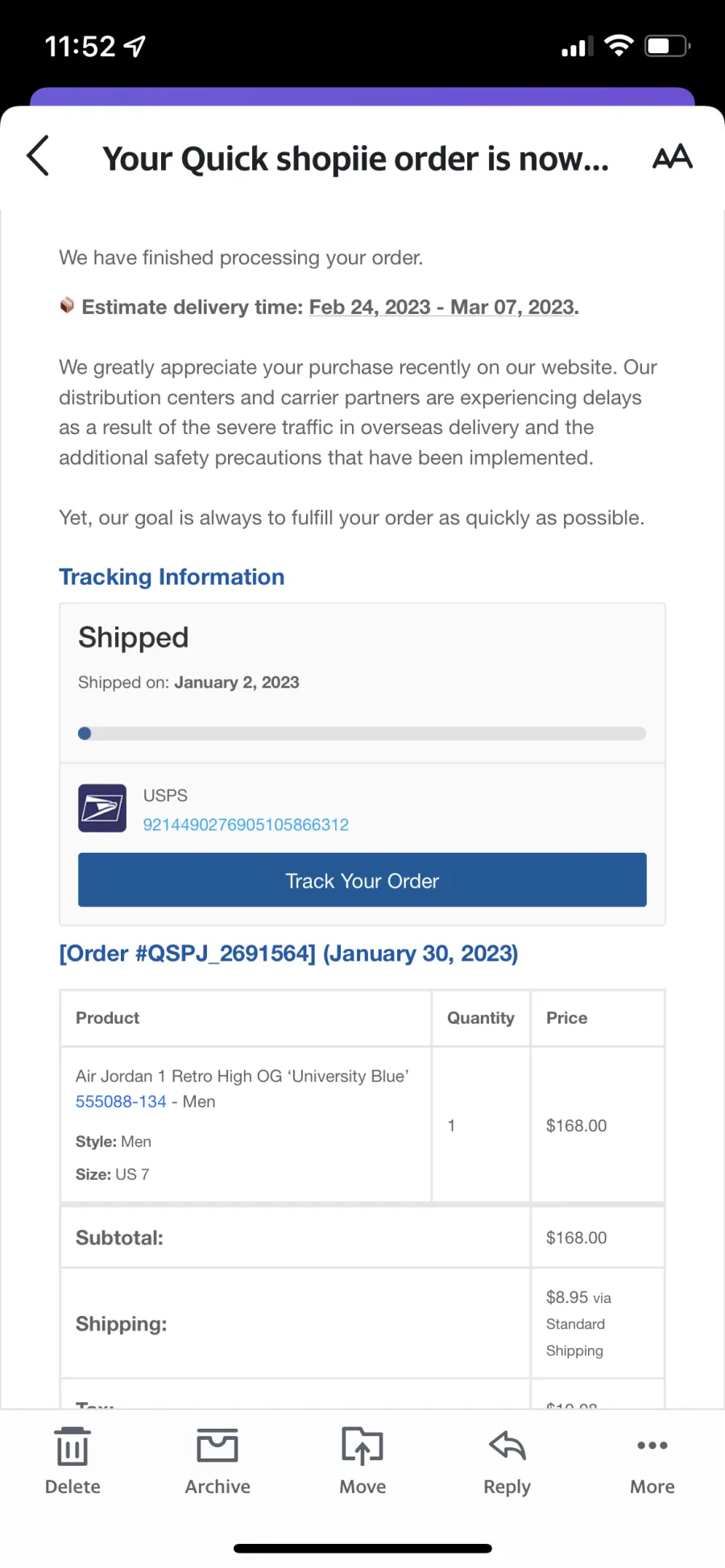Tap the back arrow to leave email

click(x=38, y=155)
